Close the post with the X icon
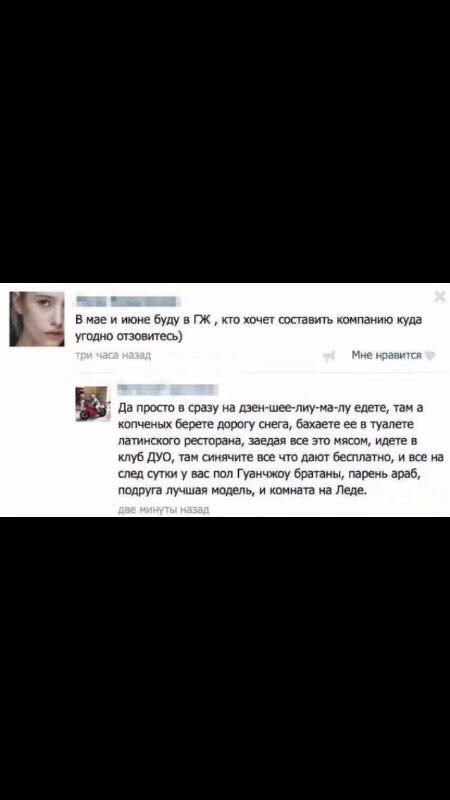 point(439,296)
